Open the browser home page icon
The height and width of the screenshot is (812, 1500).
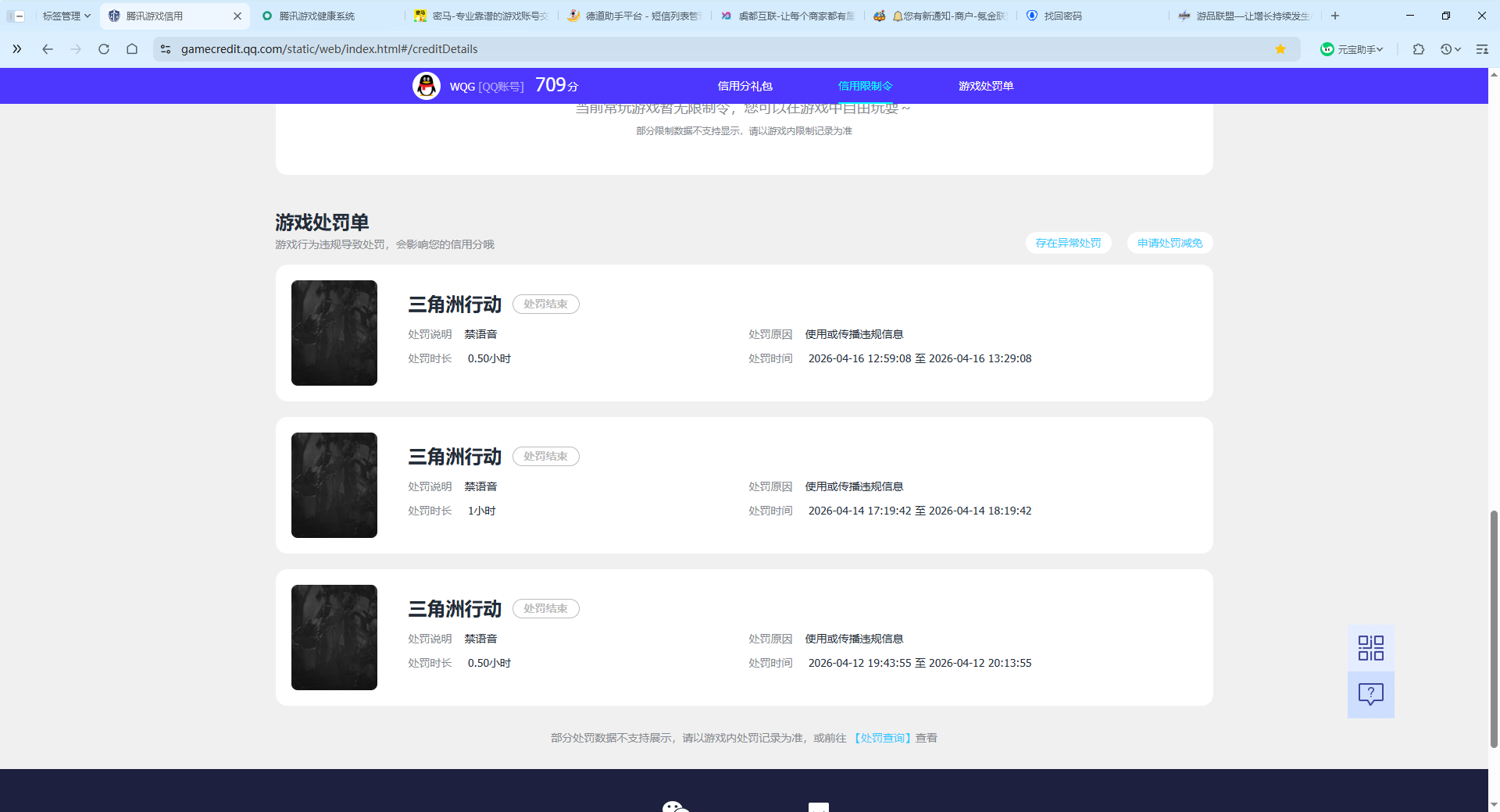(x=132, y=49)
